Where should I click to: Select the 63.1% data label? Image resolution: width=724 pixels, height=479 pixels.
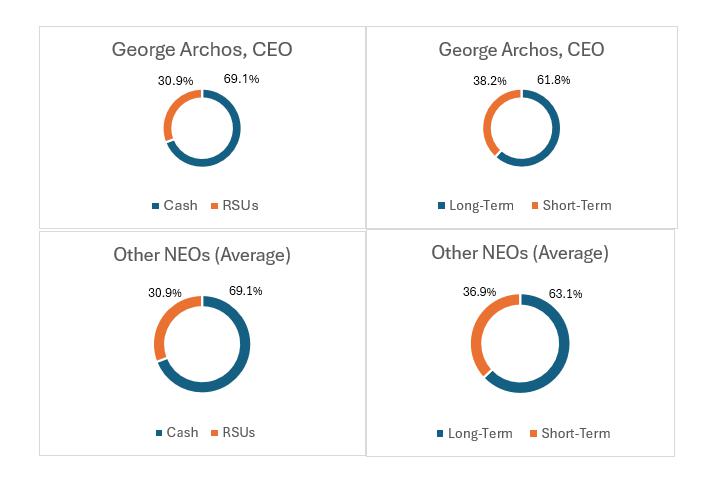tap(563, 294)
